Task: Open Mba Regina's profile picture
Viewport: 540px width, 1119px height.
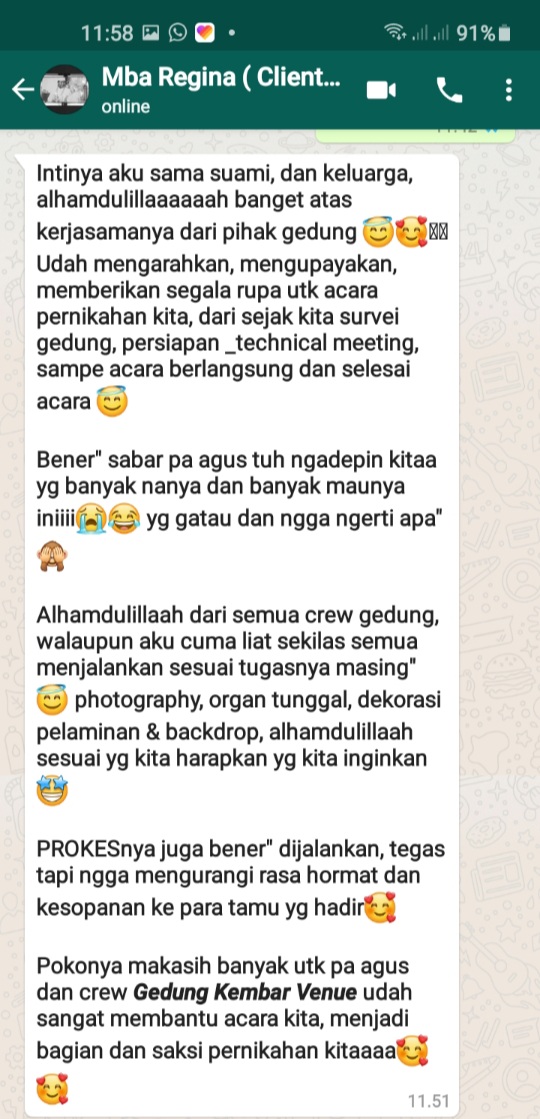Action: click(x=65, y=89)
